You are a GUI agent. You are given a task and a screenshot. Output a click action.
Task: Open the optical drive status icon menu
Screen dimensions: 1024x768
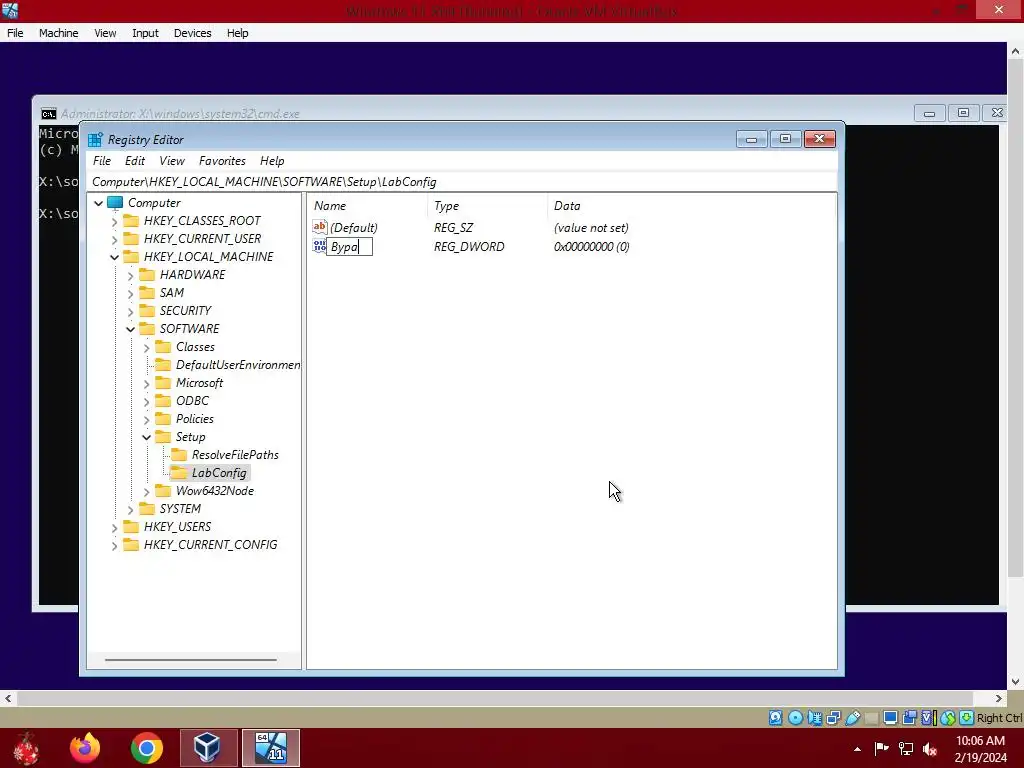click(795, 718)
